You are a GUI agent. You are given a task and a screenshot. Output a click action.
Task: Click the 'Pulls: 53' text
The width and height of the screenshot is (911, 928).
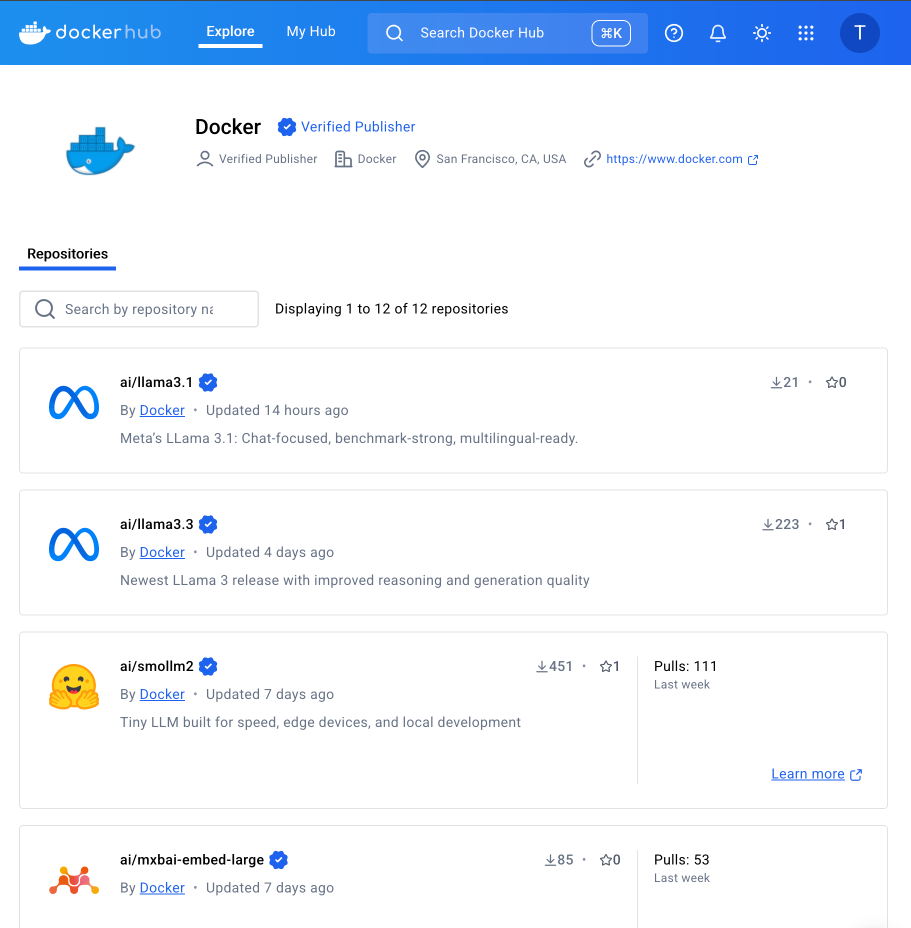pos(681,860)
